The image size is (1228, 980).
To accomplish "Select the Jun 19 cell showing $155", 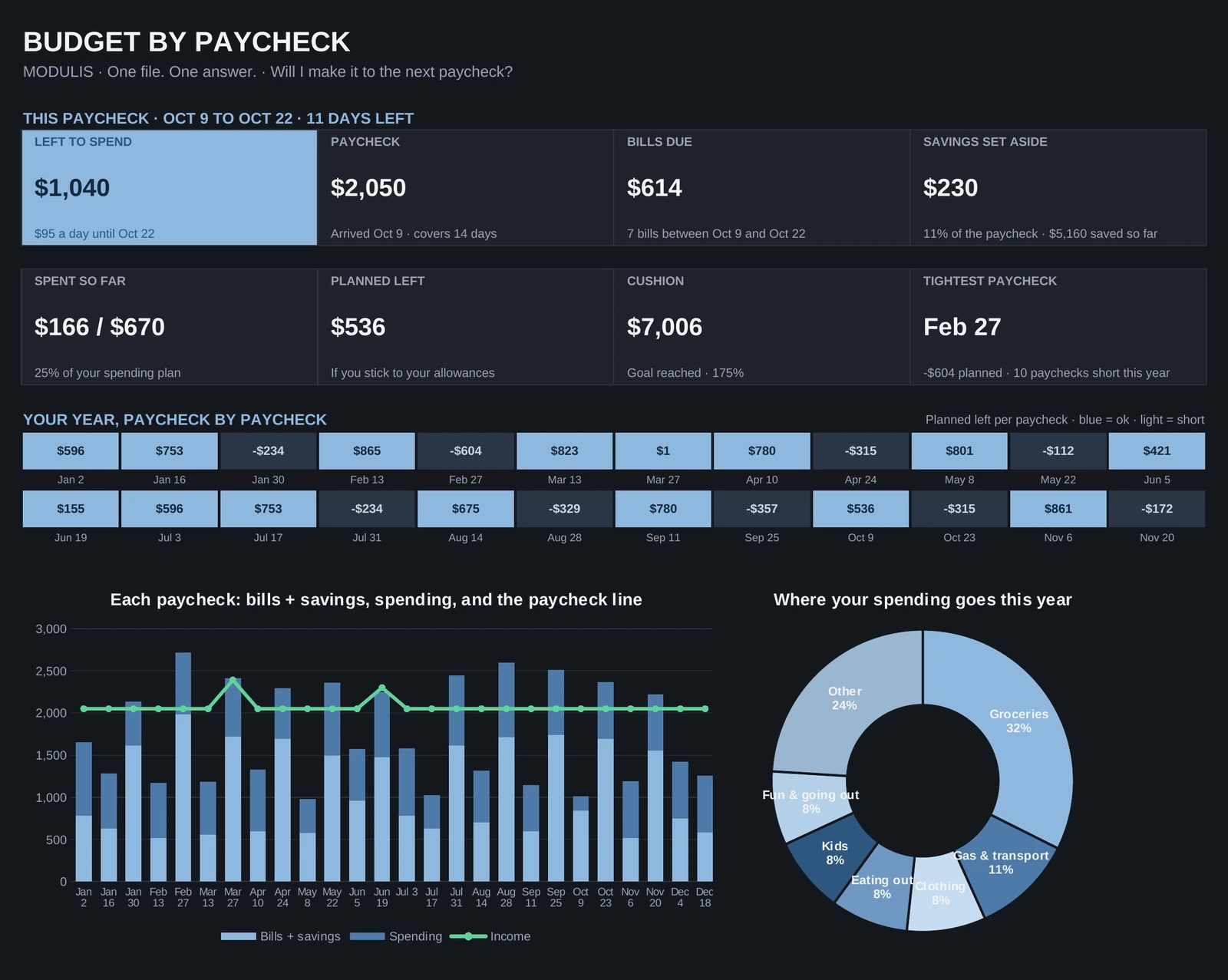I will point(71,509).
